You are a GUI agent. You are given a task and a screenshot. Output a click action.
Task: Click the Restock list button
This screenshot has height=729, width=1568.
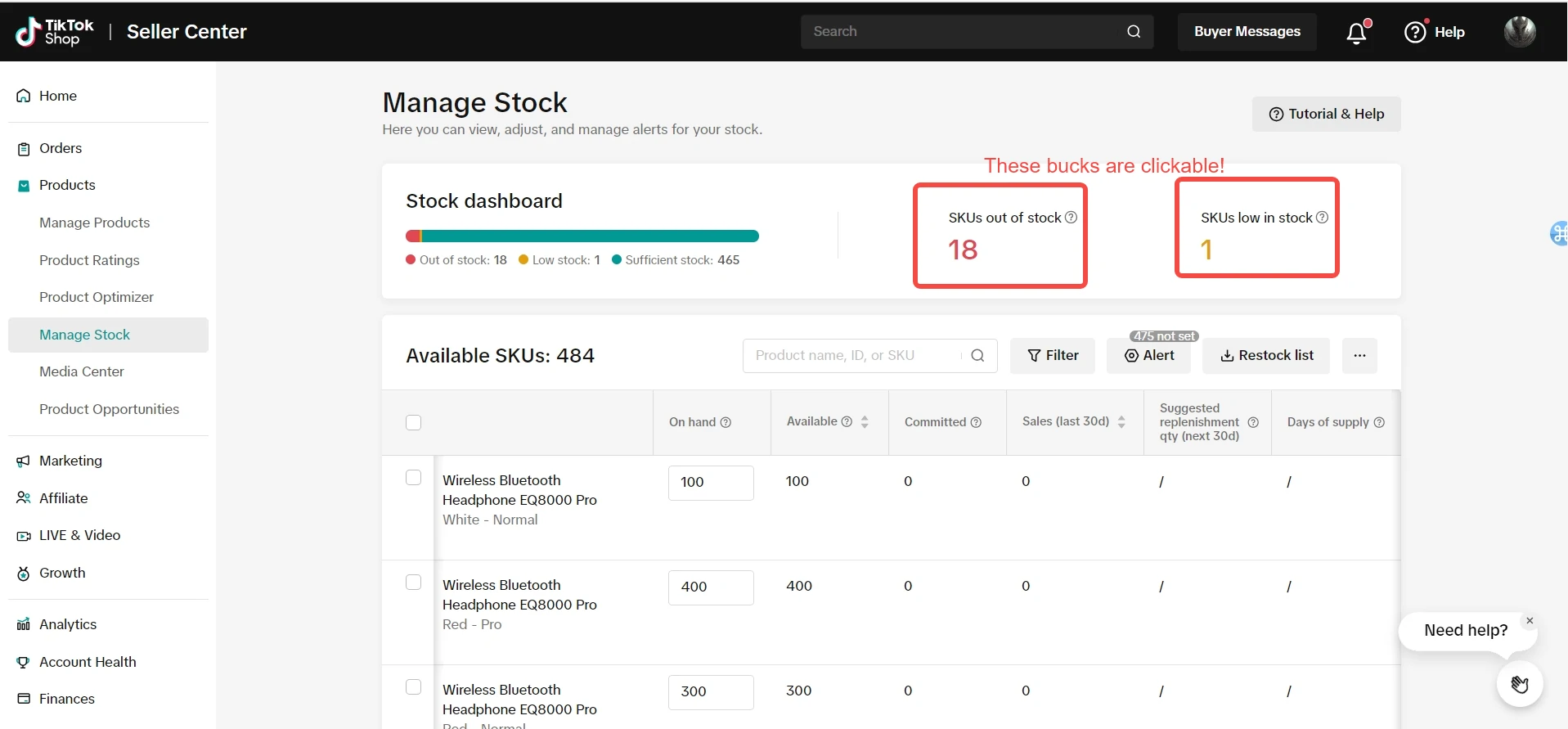point(1265,356)
